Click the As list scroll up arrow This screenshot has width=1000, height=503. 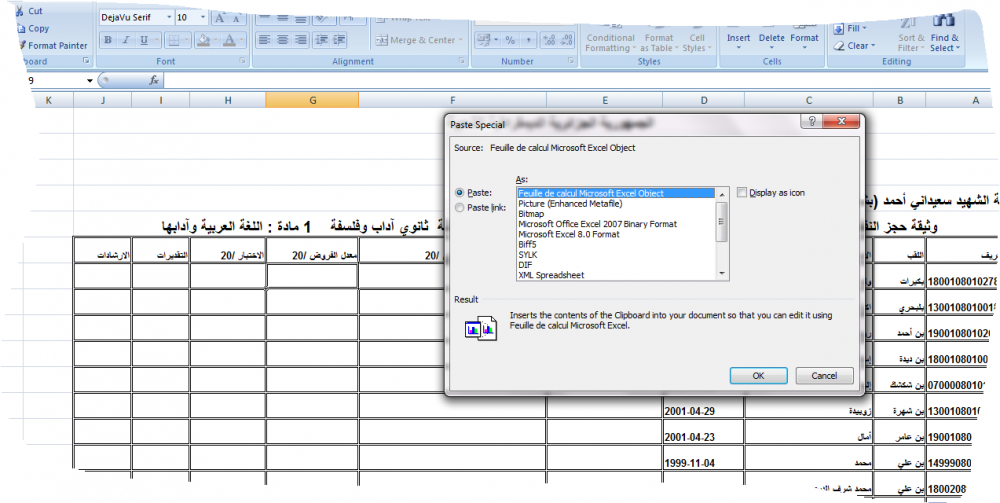tap(723, 194)
